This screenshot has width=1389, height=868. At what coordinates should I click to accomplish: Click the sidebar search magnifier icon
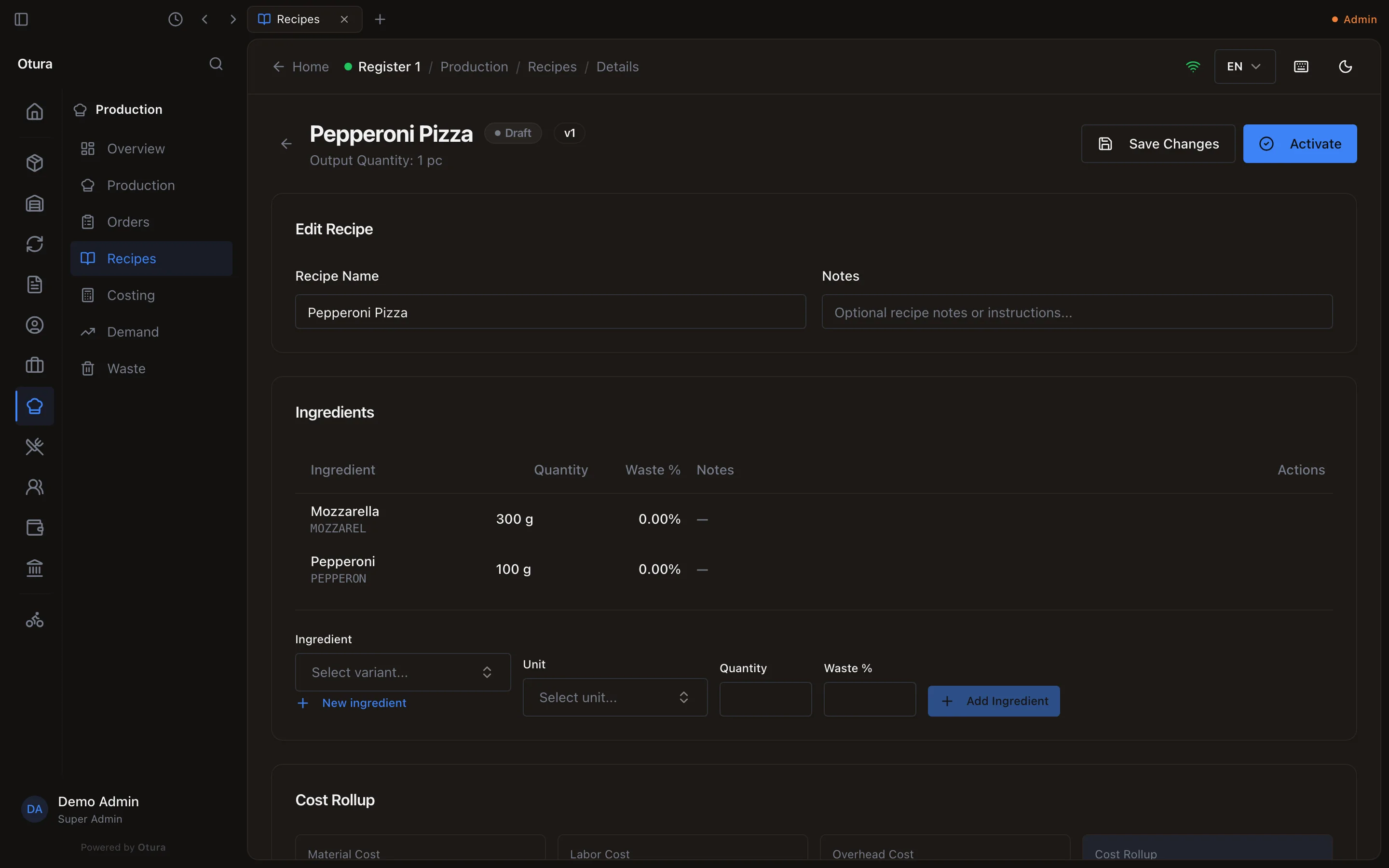tap(216, 64)
